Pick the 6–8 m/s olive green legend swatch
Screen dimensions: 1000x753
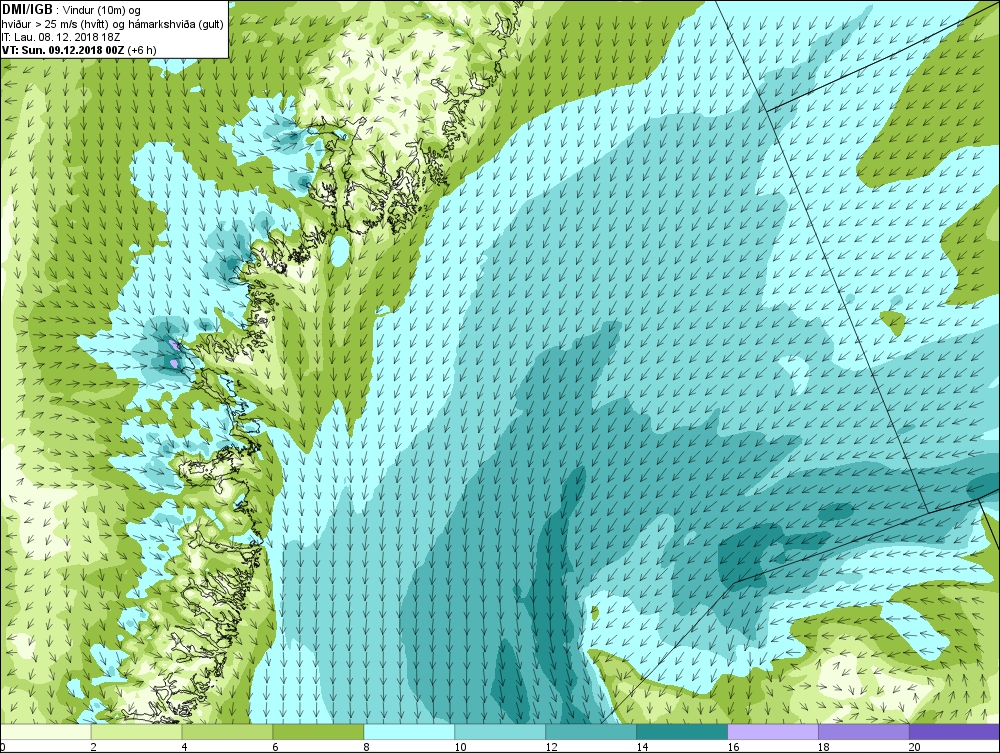[x=318, y=732]
